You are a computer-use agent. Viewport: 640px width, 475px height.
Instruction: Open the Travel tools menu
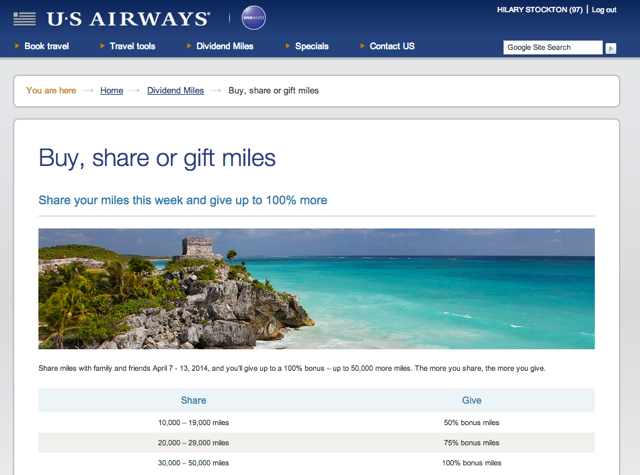(132, 46)
